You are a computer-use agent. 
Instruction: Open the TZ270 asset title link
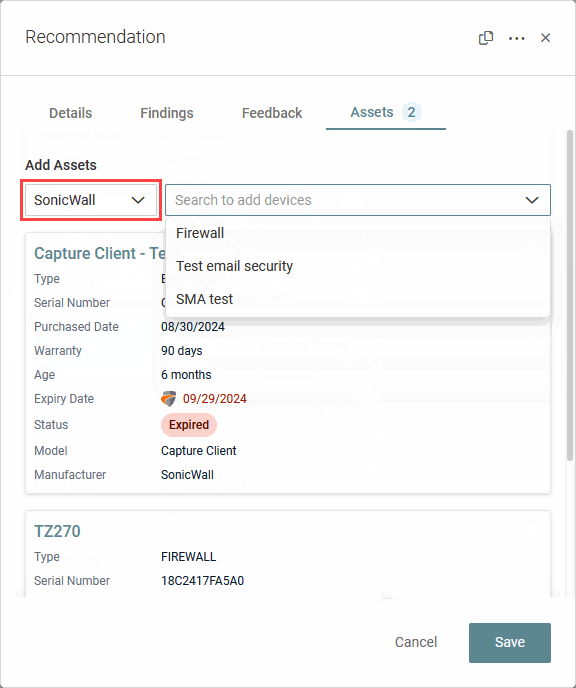pos(57,531)
